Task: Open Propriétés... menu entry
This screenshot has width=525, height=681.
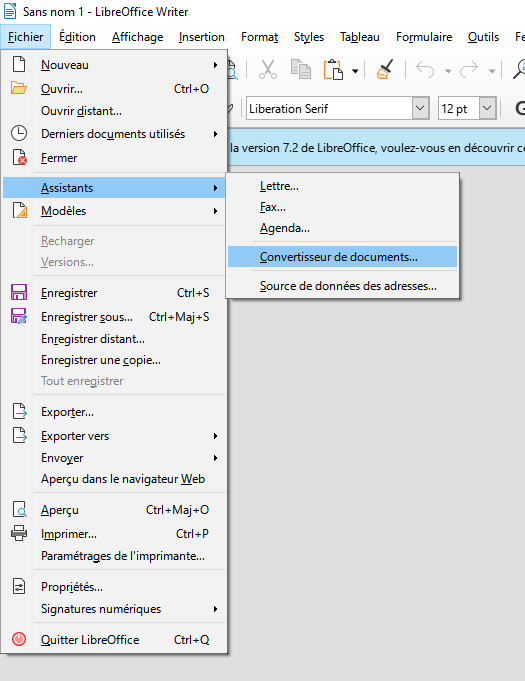Action: (114, 587)
